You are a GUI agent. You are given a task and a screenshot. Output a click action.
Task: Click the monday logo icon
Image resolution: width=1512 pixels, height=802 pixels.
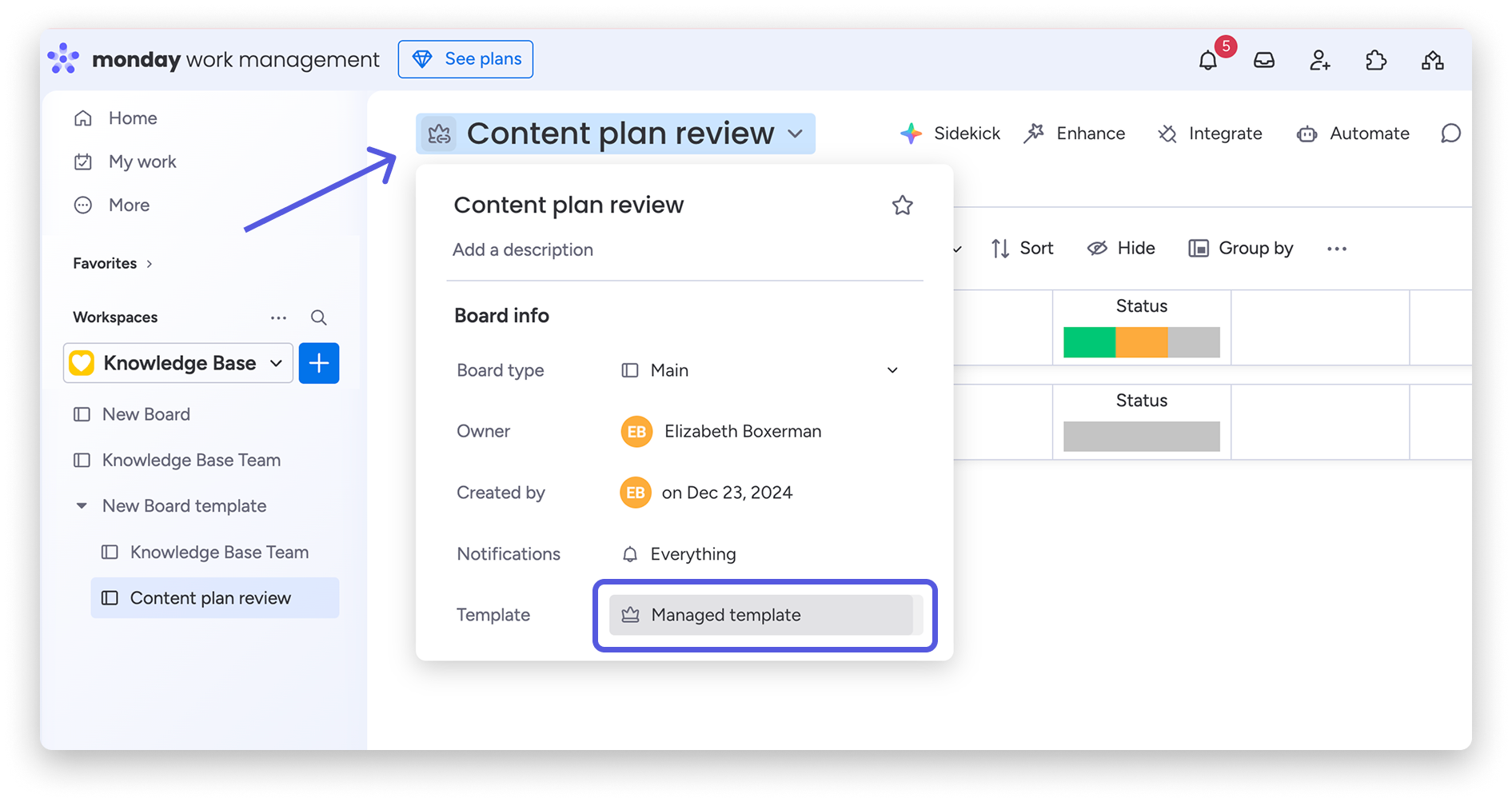(63, 59)
